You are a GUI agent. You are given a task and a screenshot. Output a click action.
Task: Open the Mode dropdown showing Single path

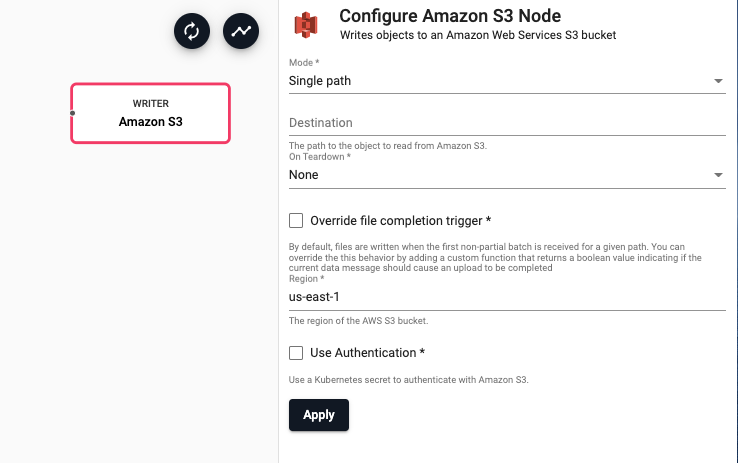coord(500,81)
